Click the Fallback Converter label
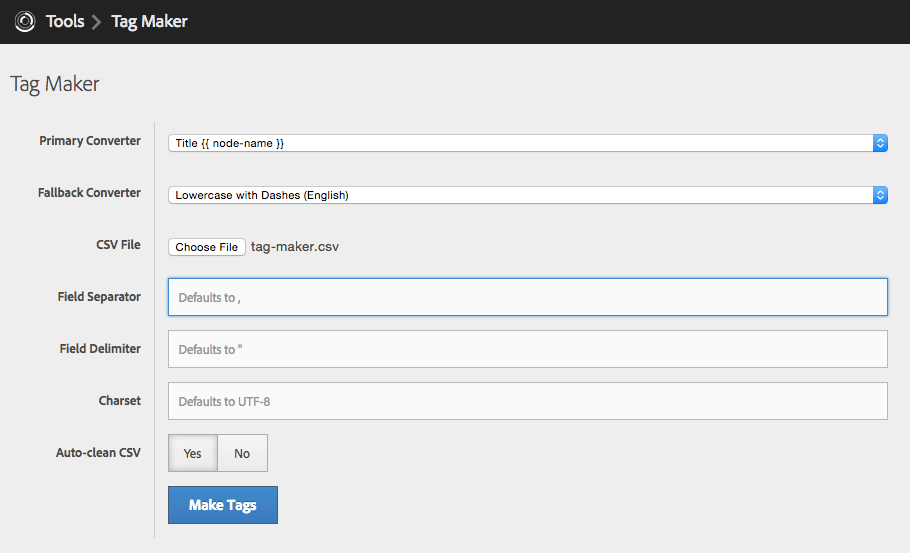This screenshot has height=553, width=910. tap(89, 193)
